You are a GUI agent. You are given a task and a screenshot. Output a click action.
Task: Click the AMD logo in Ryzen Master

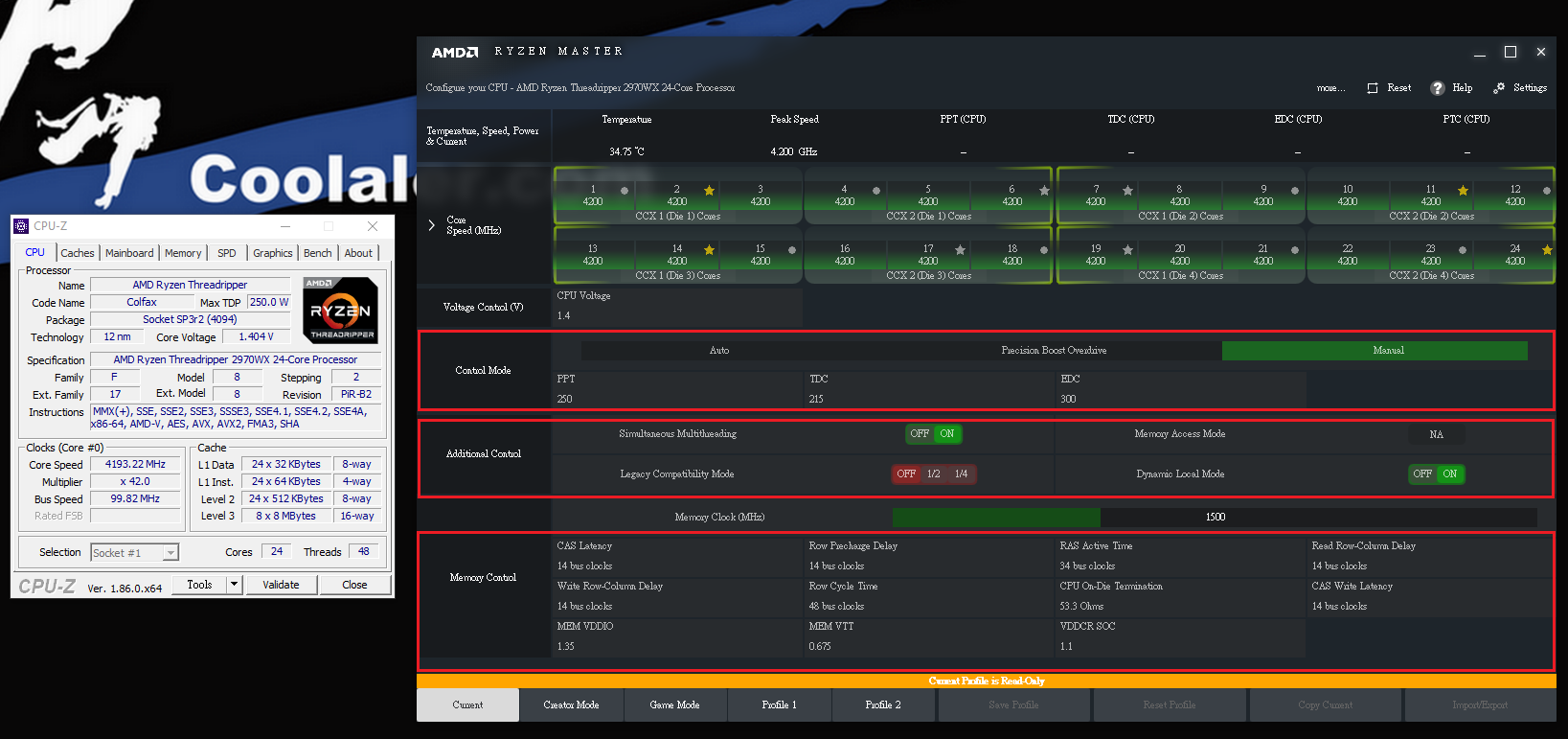click(455, 52)
